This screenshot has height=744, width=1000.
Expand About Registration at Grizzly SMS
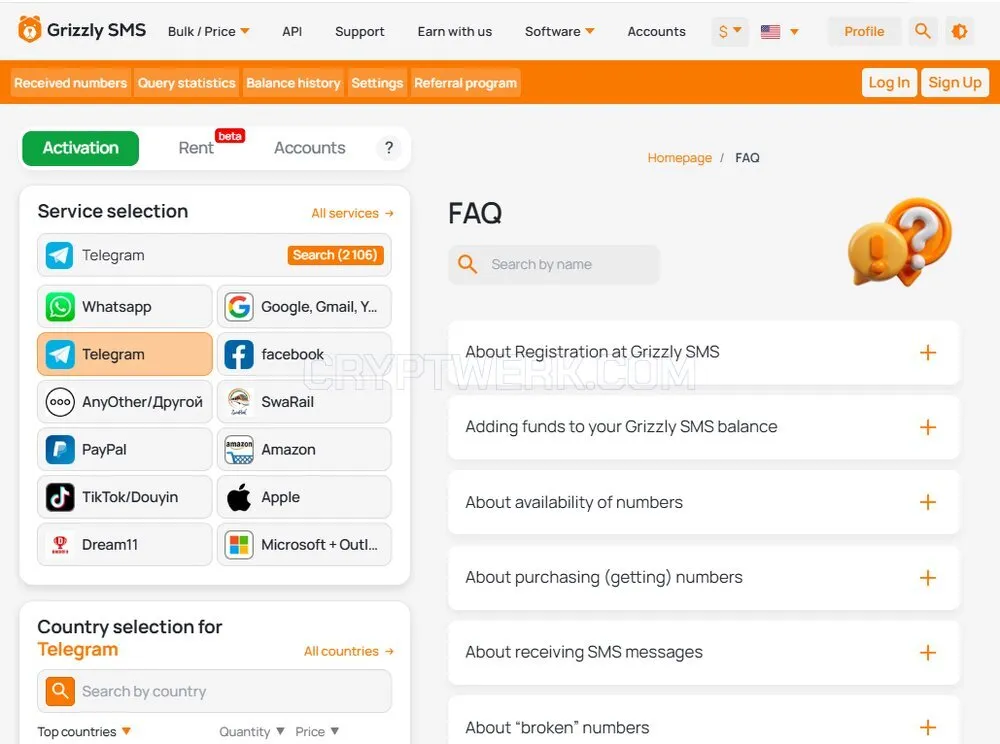[x=704, y=353]
